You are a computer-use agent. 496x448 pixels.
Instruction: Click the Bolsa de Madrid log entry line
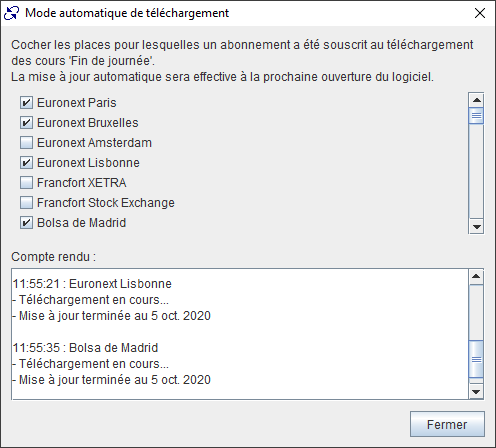(85, 348)
